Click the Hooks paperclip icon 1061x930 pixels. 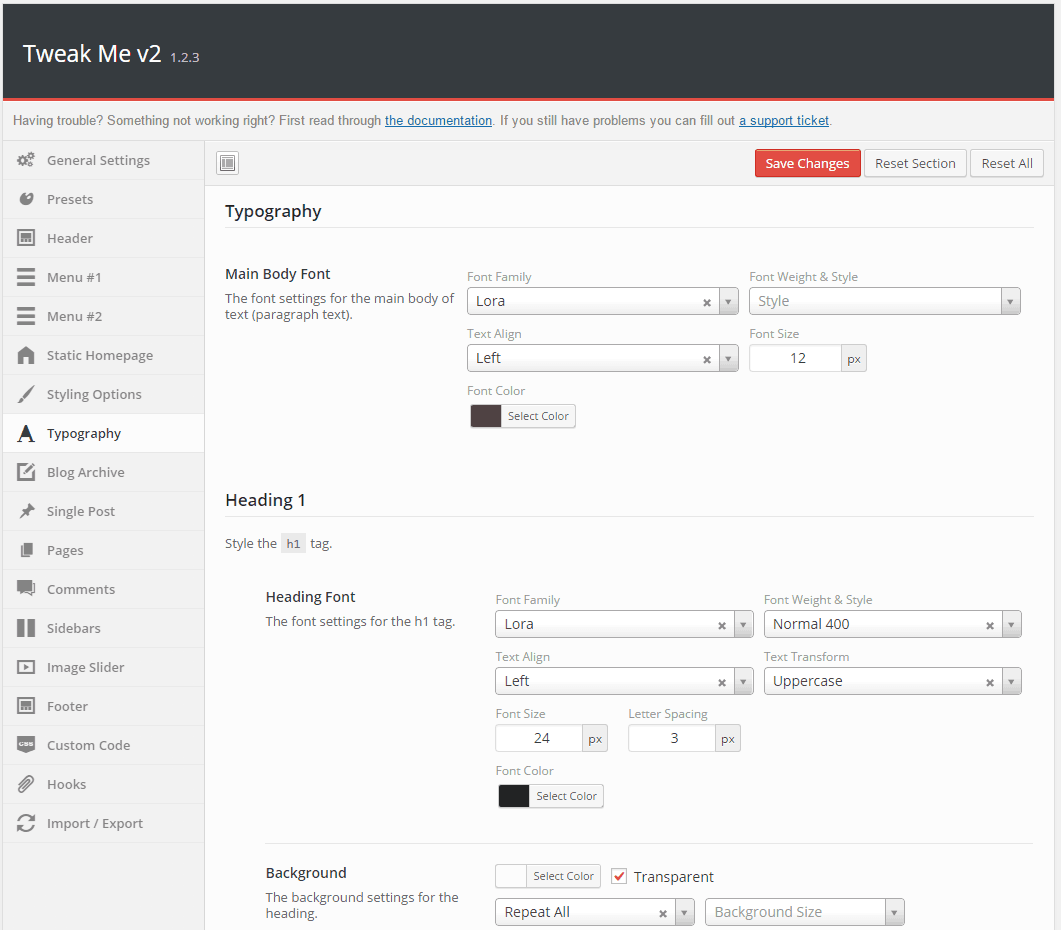pyautogui.click(x=26, y=784)
